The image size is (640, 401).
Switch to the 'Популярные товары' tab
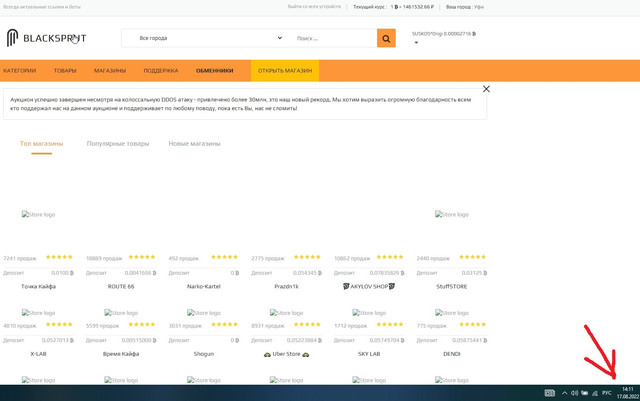click(x=118, y=143)
